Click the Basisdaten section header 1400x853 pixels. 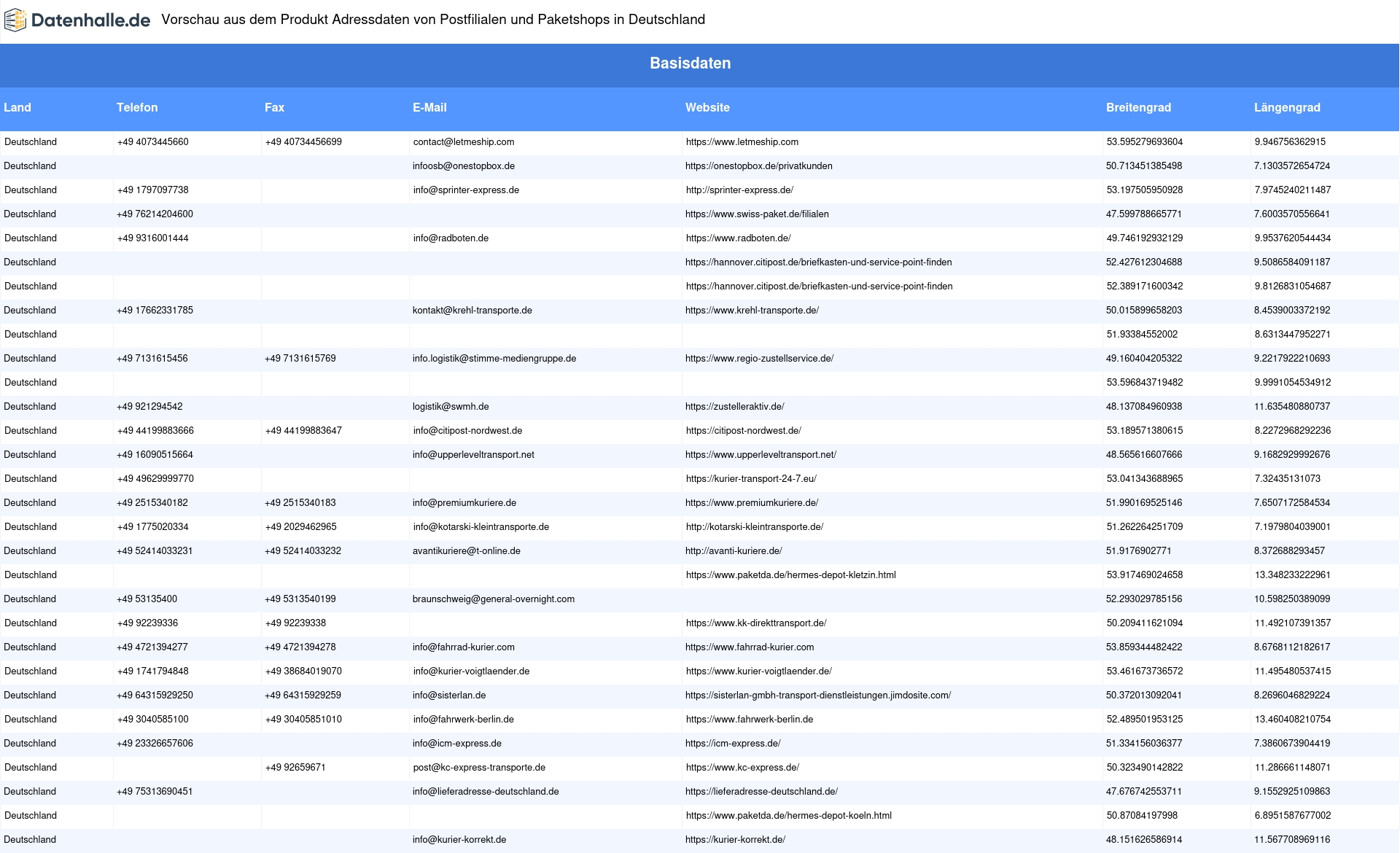tap(691, 63)
